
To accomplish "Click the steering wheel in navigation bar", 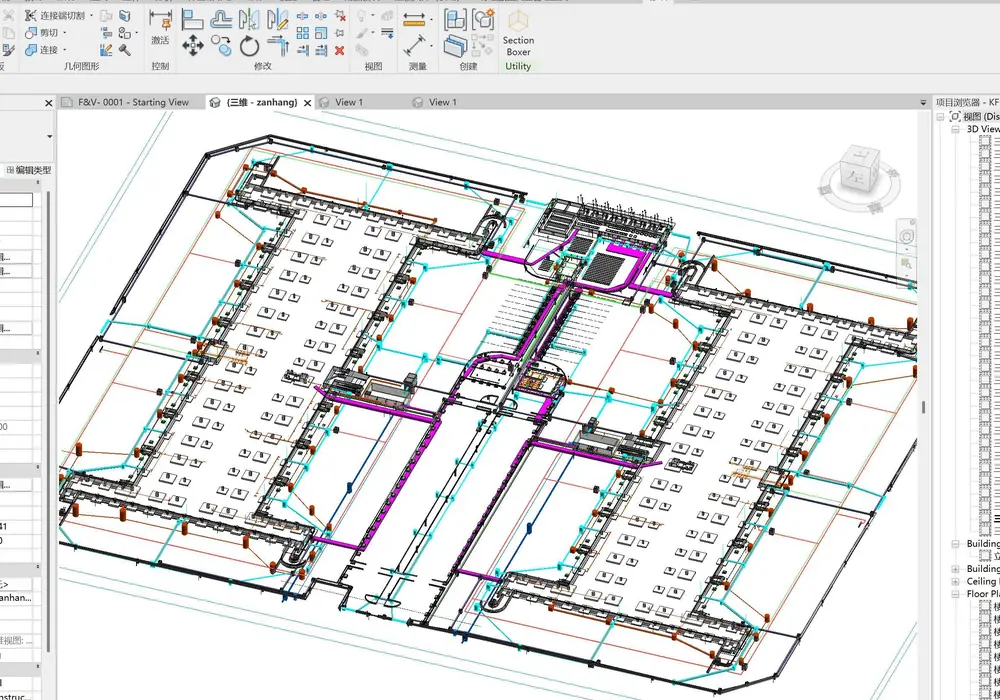I will 906,237.
